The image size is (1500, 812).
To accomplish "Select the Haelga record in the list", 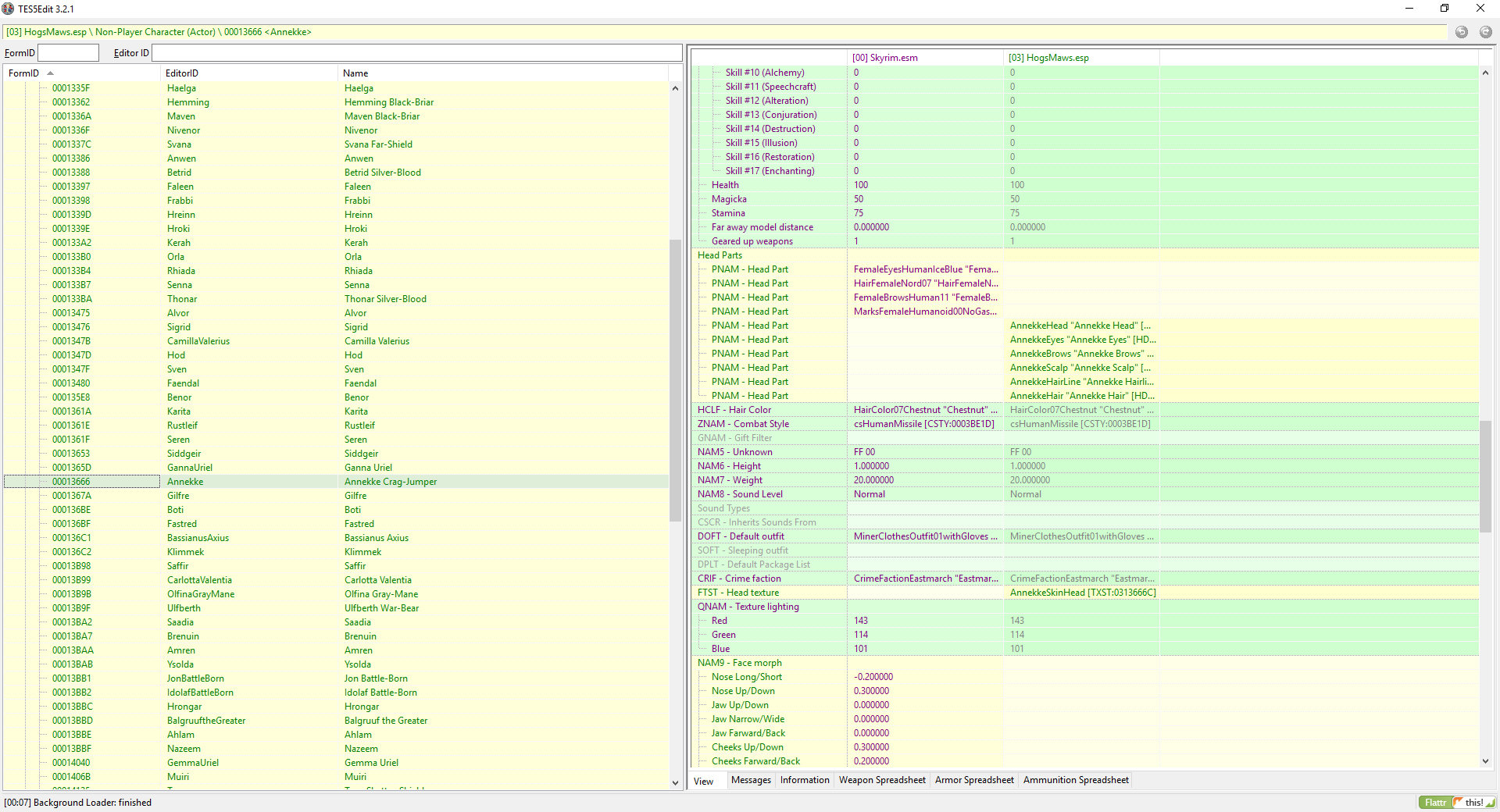I will (x=336, y=88).
